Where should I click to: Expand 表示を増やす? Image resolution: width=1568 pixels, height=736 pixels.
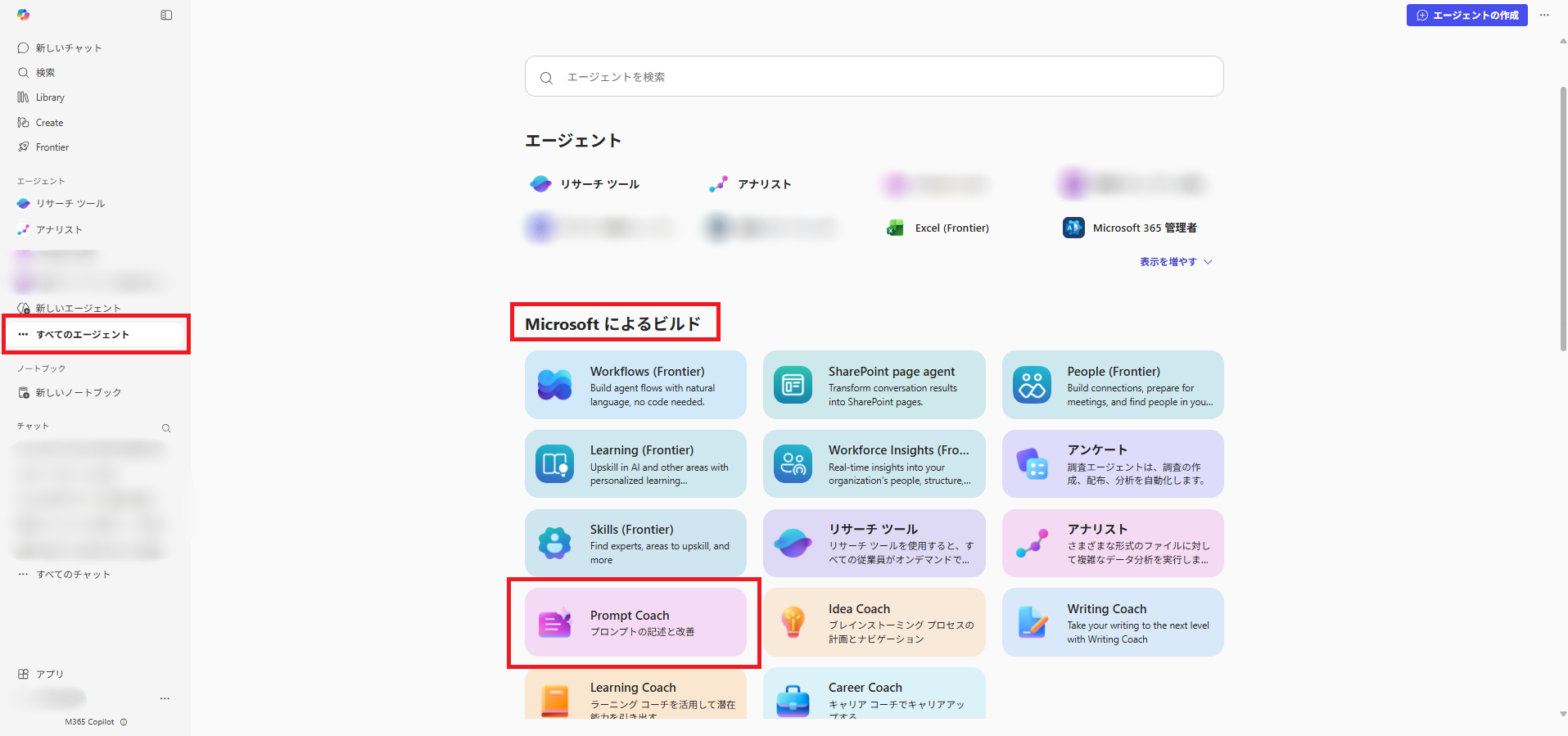(x=1176, y=262)
